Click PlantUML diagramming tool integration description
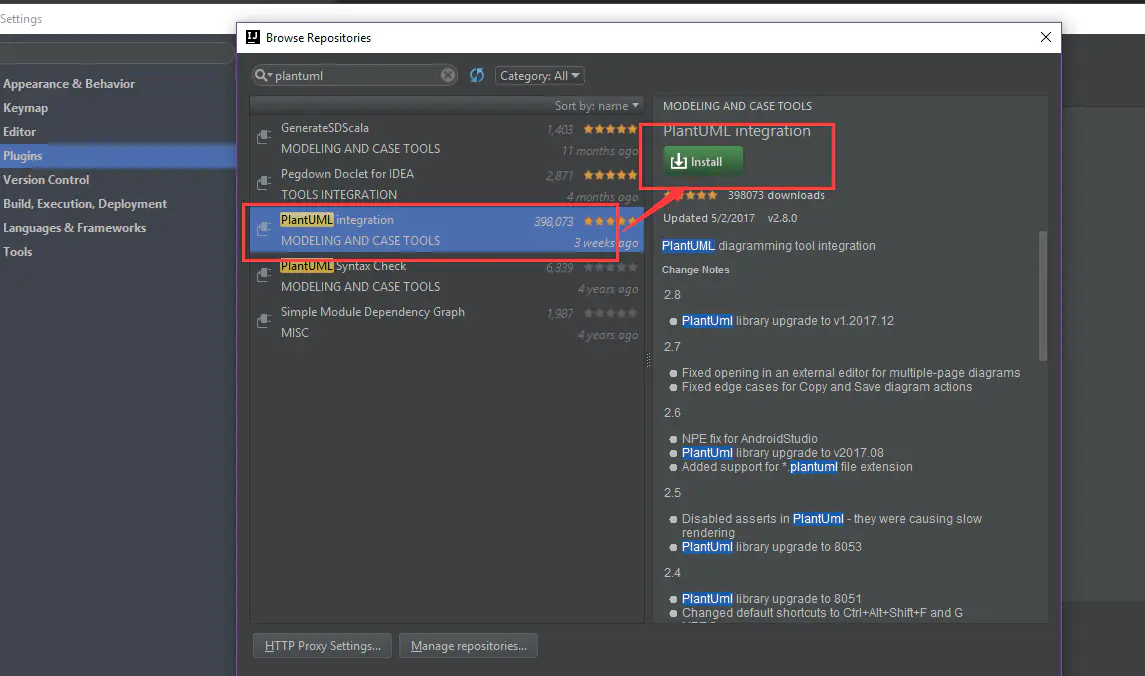 pyautogui.click(x=768, y=246)
